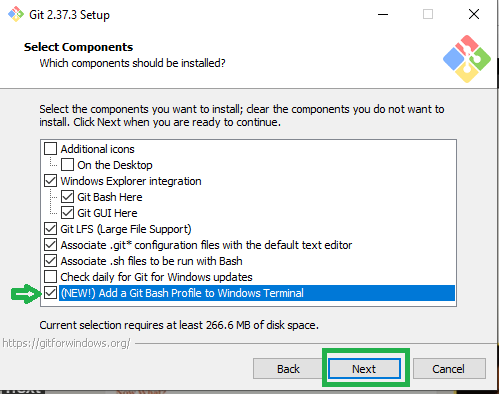Minimize the Git Setup window

point(383,14)
